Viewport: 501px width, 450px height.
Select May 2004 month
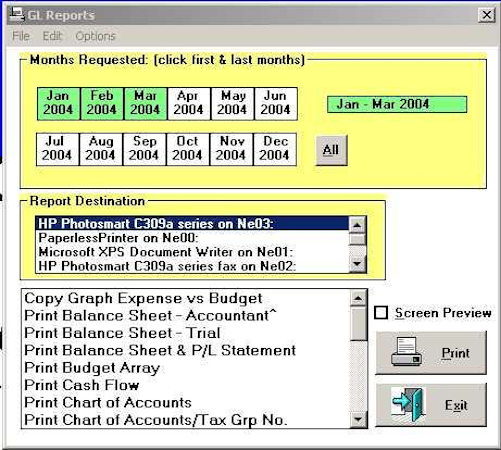click(x=233, y=104)
